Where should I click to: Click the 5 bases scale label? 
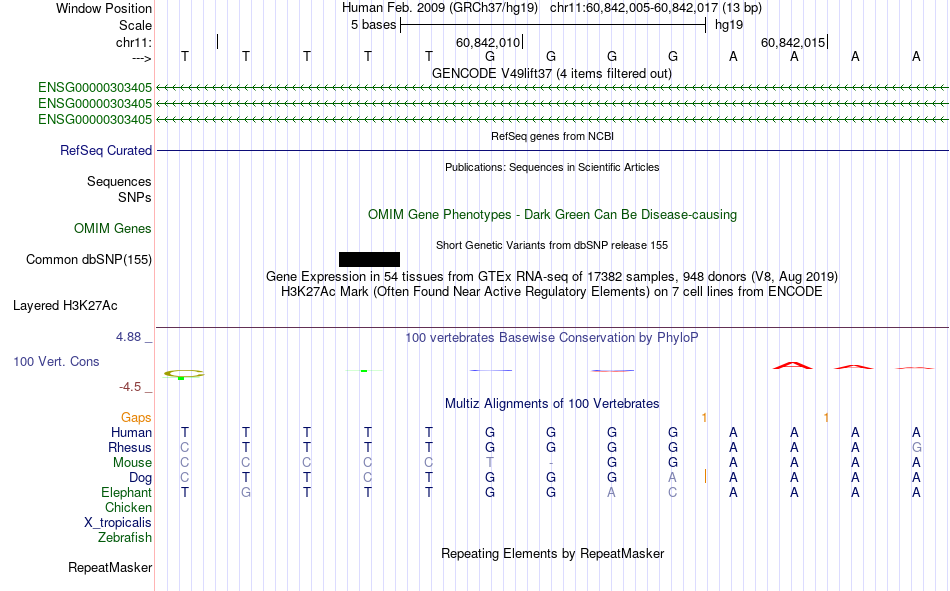[x=373, y=25]
